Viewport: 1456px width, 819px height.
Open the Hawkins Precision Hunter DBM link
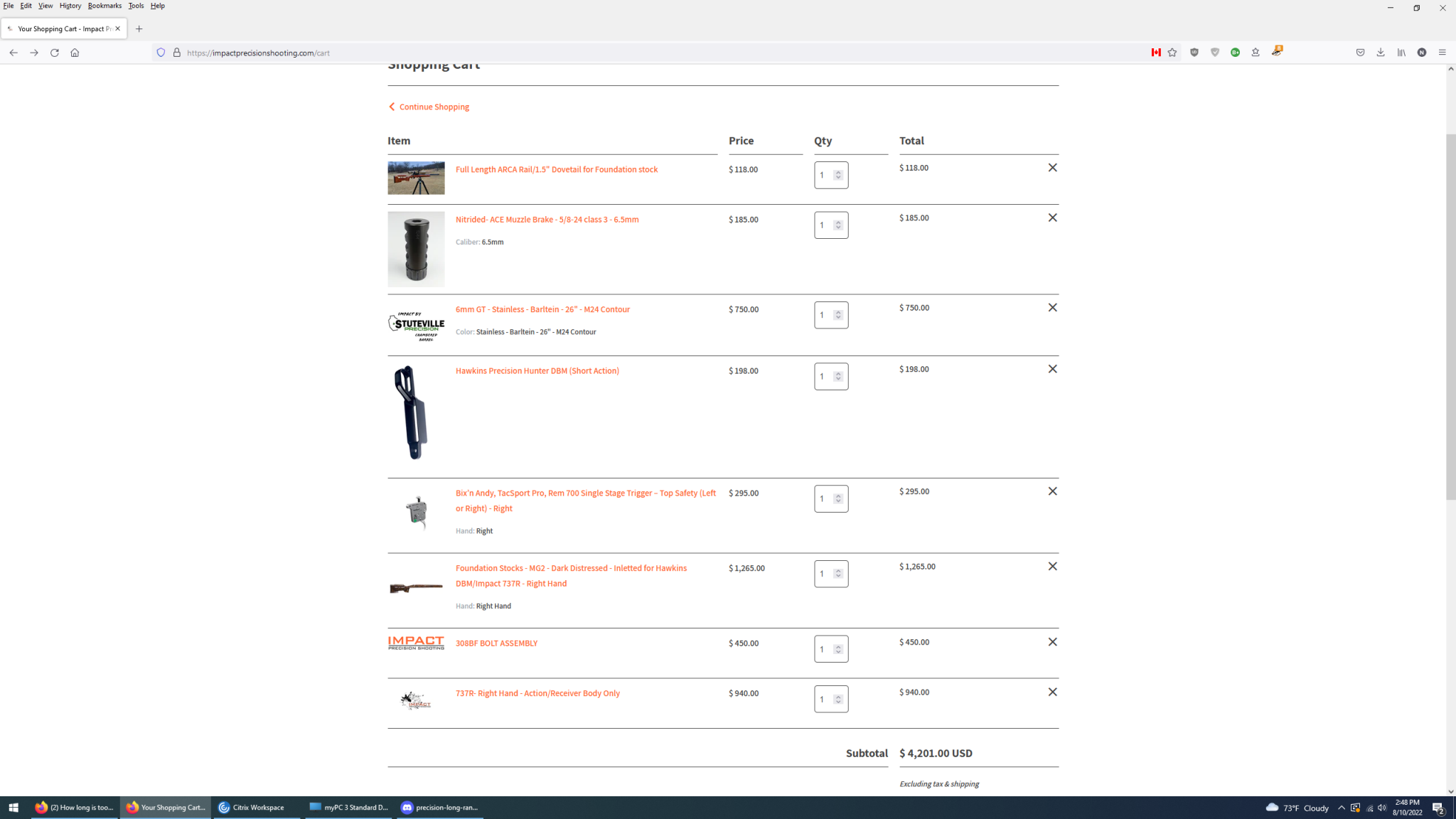coord(537,371)
